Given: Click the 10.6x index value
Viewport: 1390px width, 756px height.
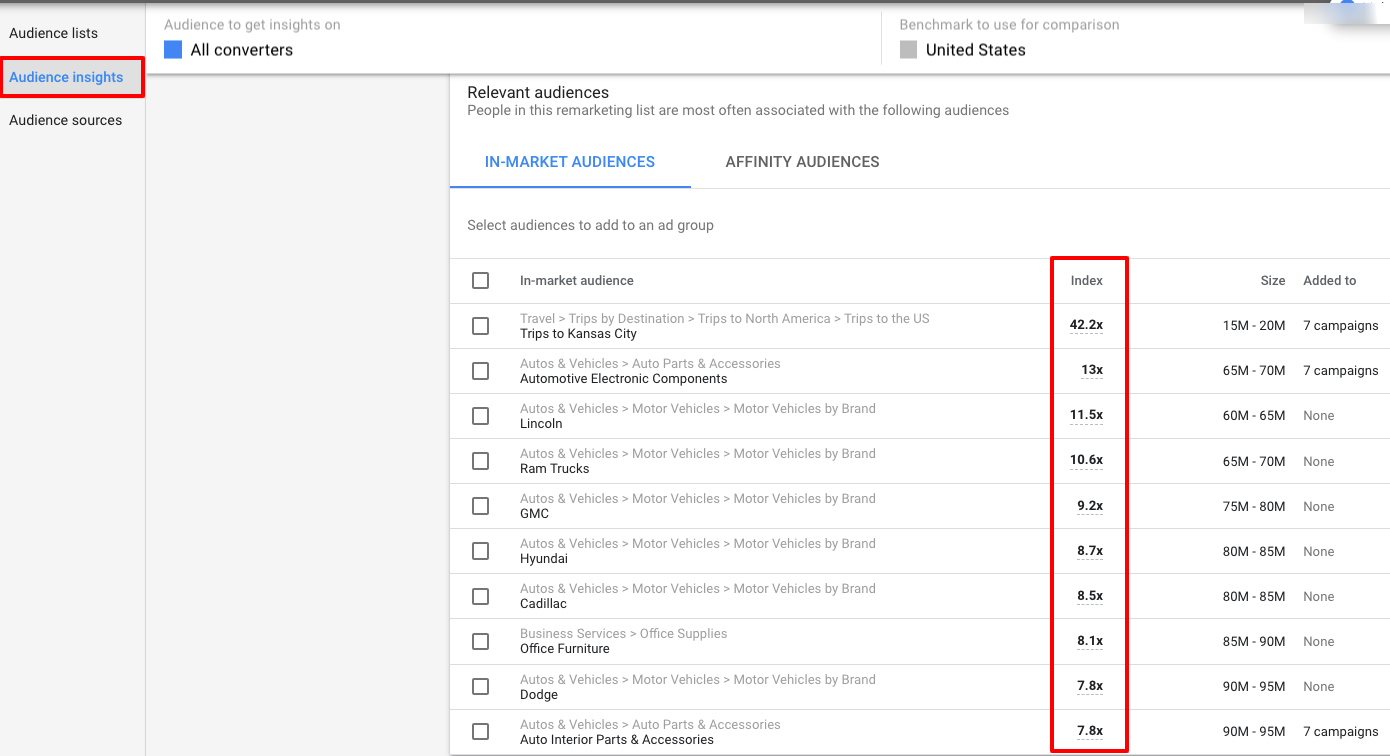Looking at the screenshot, I should tap(1086, 460).
